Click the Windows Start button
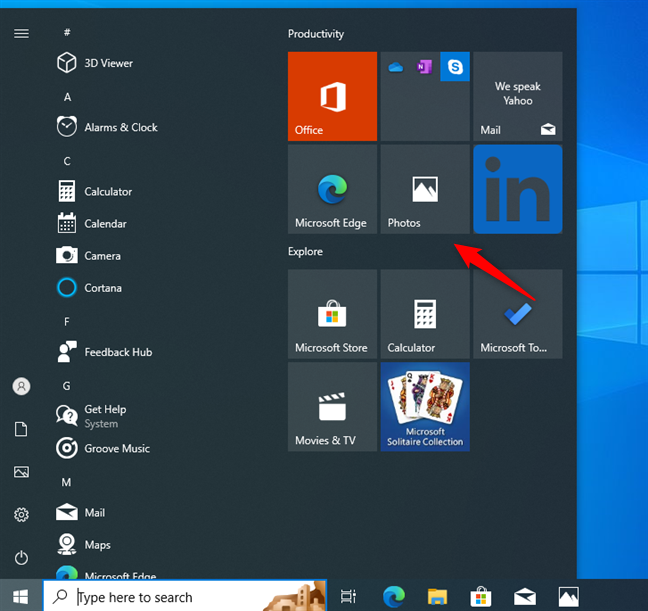Viewport: 648px width, 611px height. (21, 596)
